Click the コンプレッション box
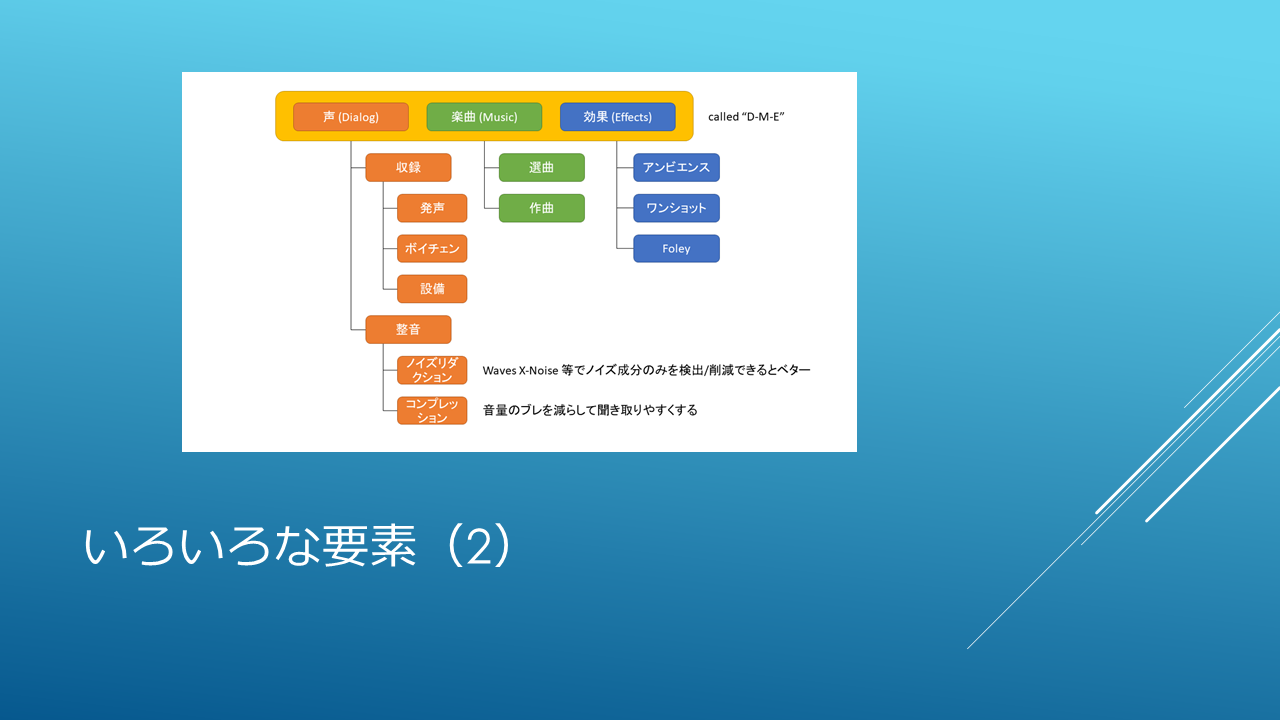The image size is (1280, 720). pyautogui.click(x=432, y=411)
